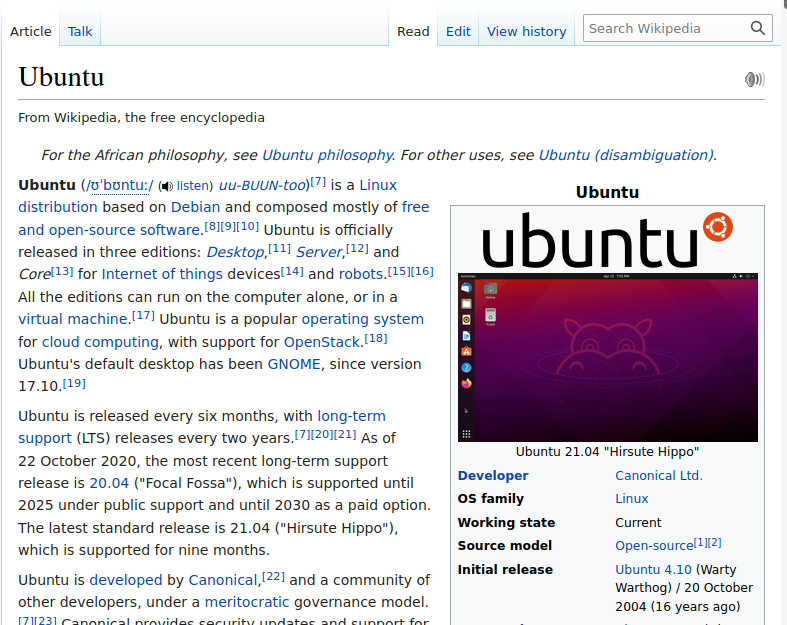Image resolution: width=787 pixels, height=625 pixels.
Task: Open the Ubuntu (disambiguation) link
Action: (x=625, y=155)
